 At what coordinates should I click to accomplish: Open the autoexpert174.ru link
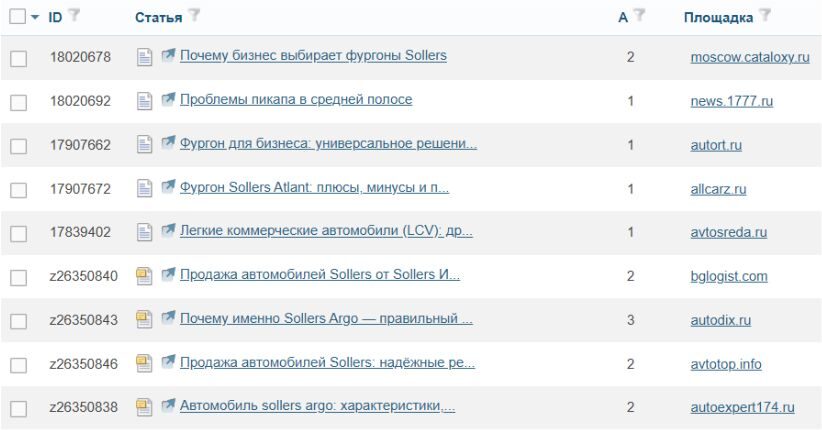click(x=742, y=408)
